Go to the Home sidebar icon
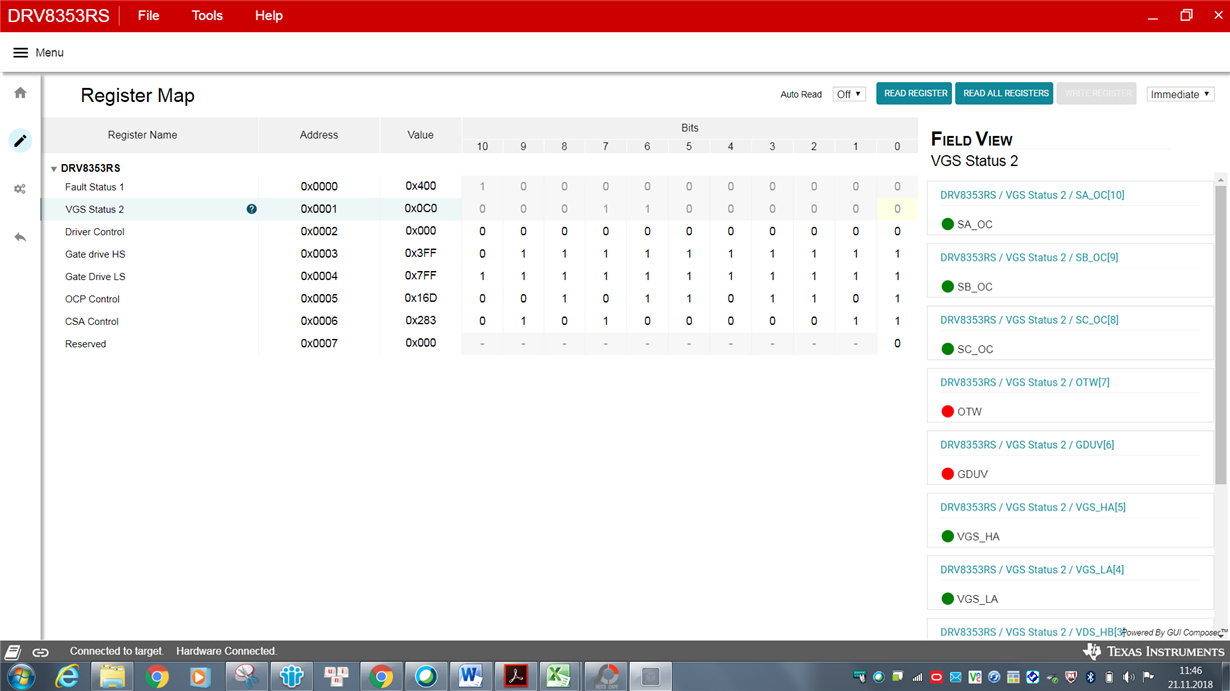Screen dimensions: 1230x691 (x=20, y=93)
